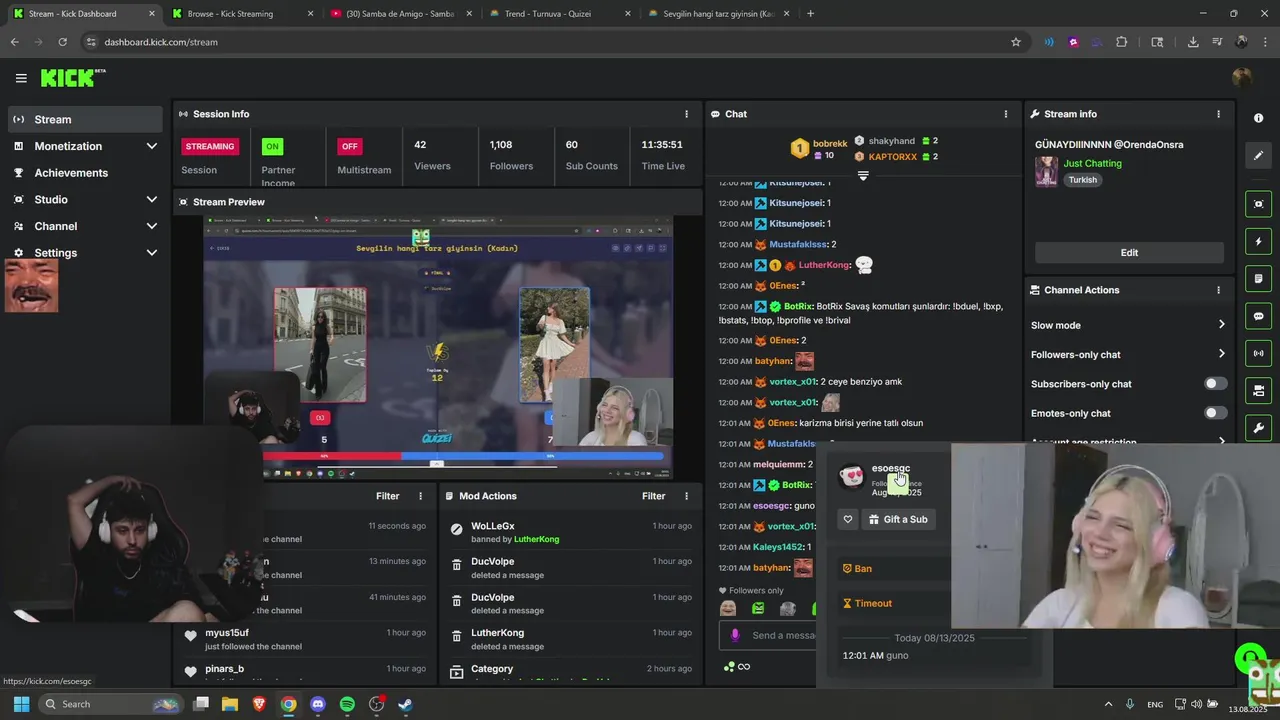Image resolution: width=1280 pixels, height=720 pixels.
Task: Toggle the channel actions camera icon in sidebar
Action: pos(1258,390)
